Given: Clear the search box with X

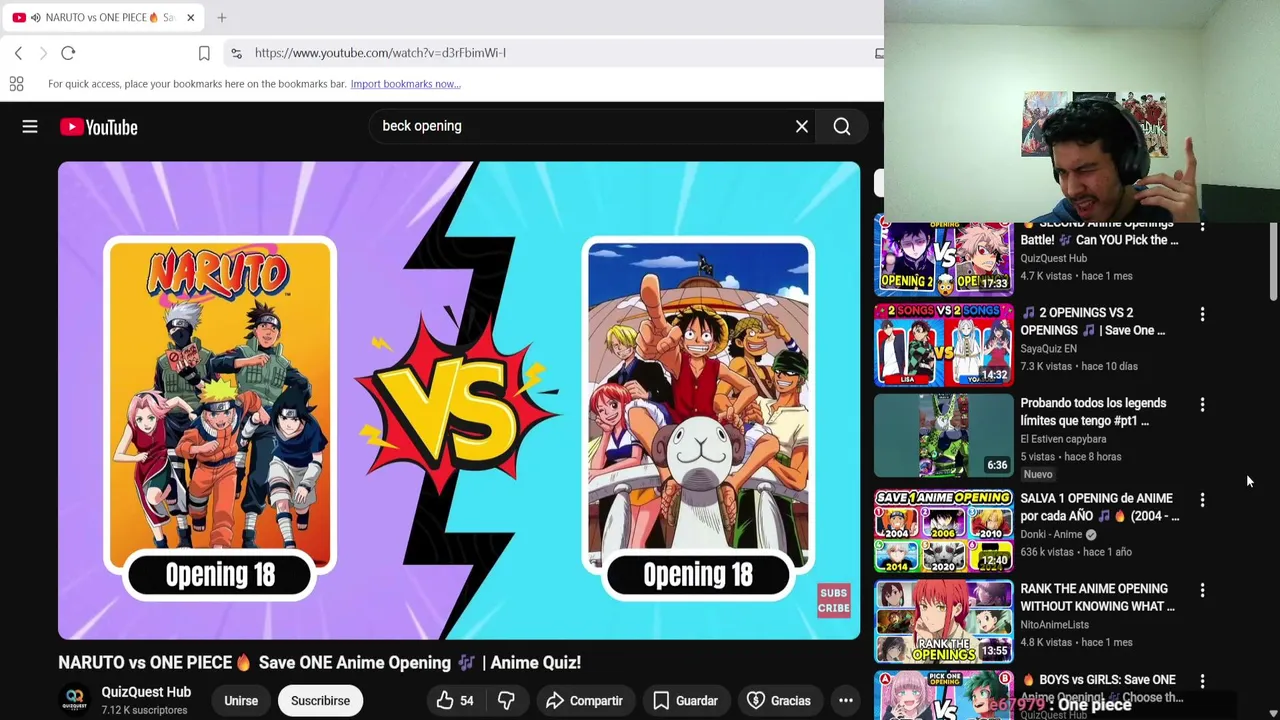Looking at the screenshot, I should [x=802, y=127].
